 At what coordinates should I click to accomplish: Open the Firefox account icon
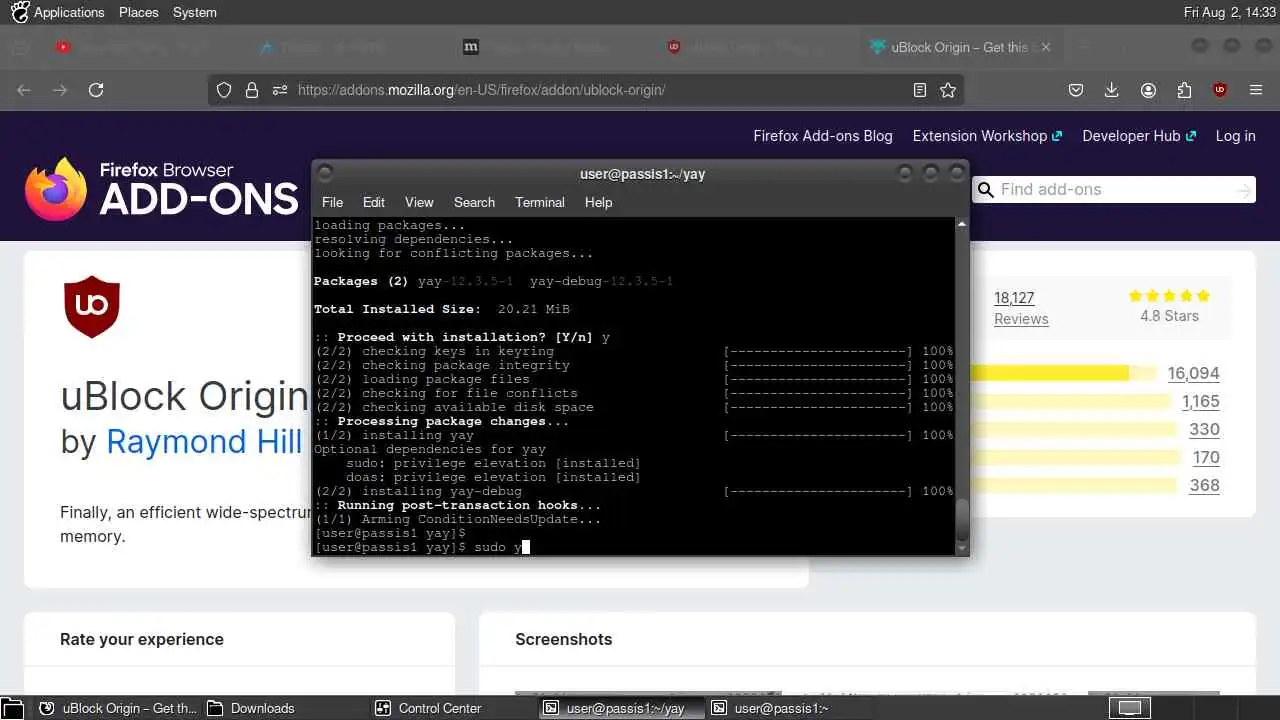[1148, 90]
